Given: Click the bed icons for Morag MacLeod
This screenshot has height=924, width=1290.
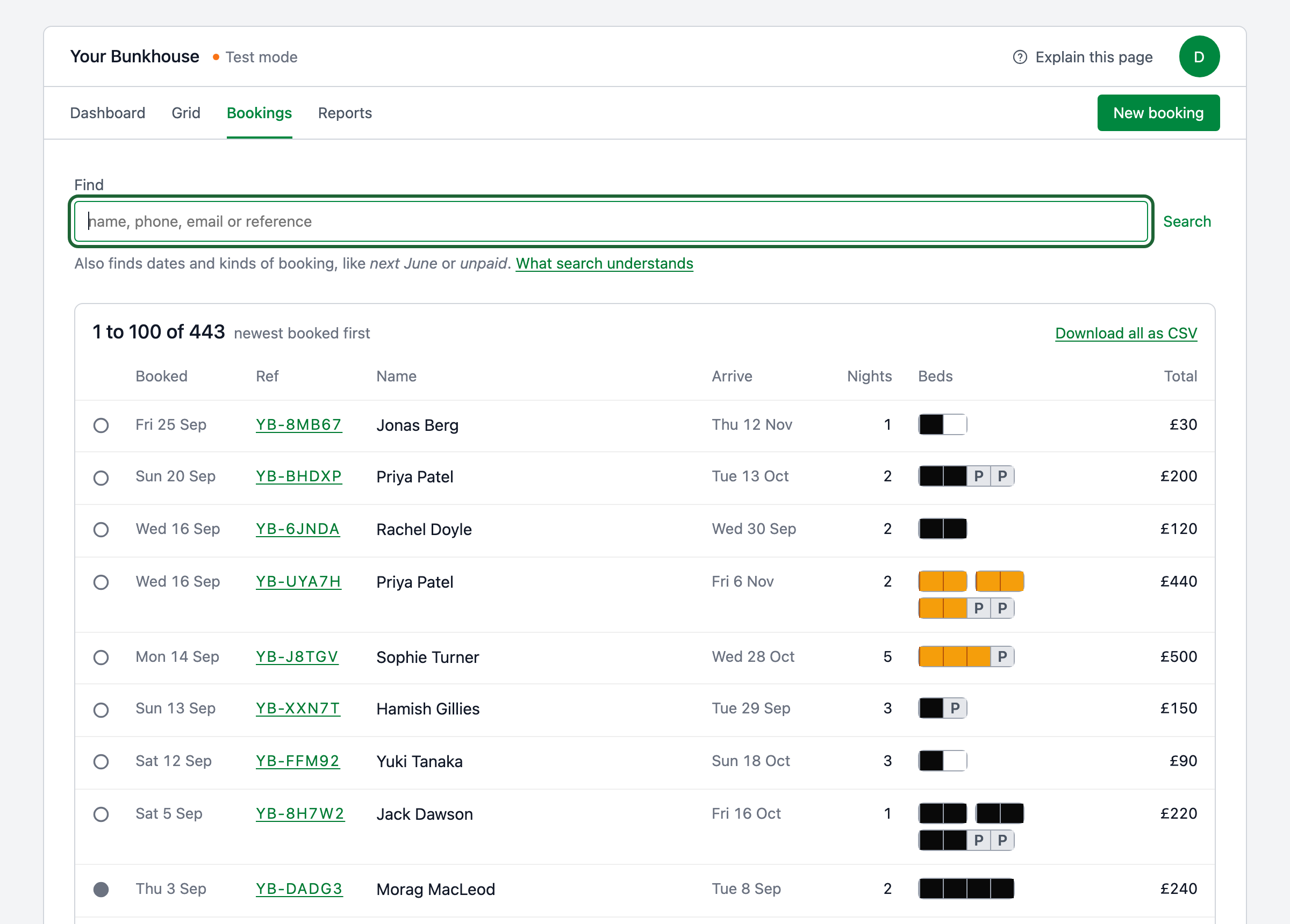Looking at the screenshot, I should click(966, 889).
